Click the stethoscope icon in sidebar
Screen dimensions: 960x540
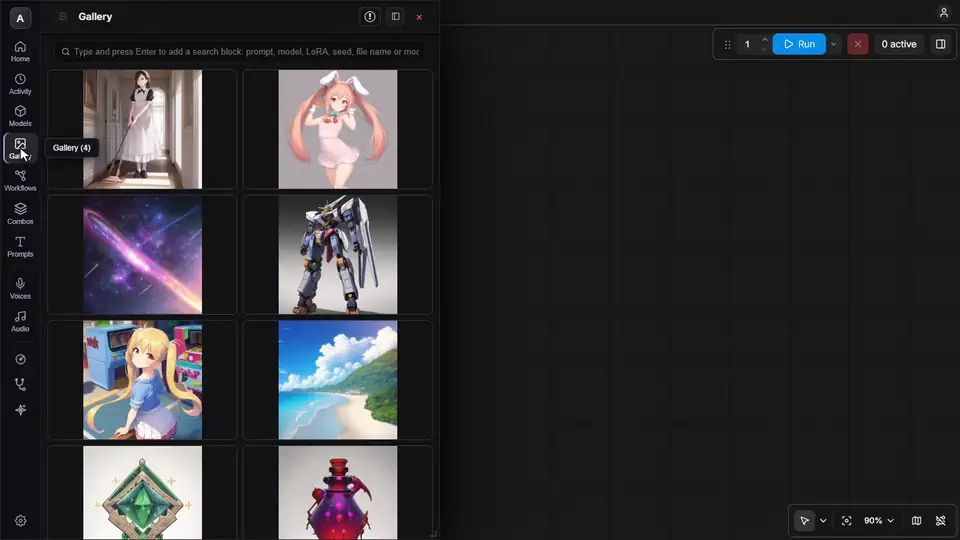(20, 384)
